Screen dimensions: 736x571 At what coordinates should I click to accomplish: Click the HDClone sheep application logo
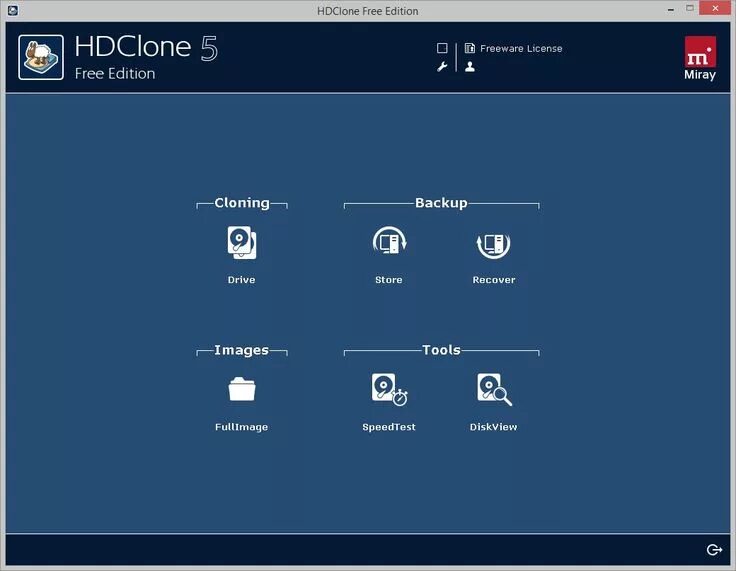(41, 57)
